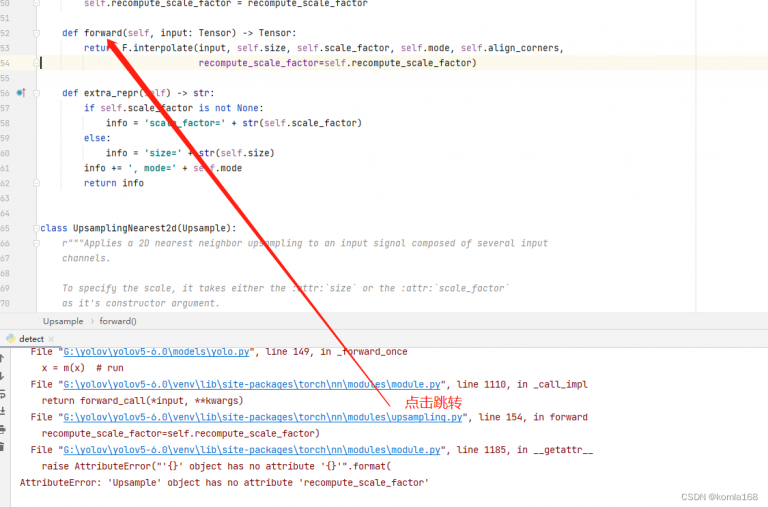Click the down arrow in the run toolbar
Image resolution: width=768 pixels, height=507 pixels.
[x=3, y=376]
